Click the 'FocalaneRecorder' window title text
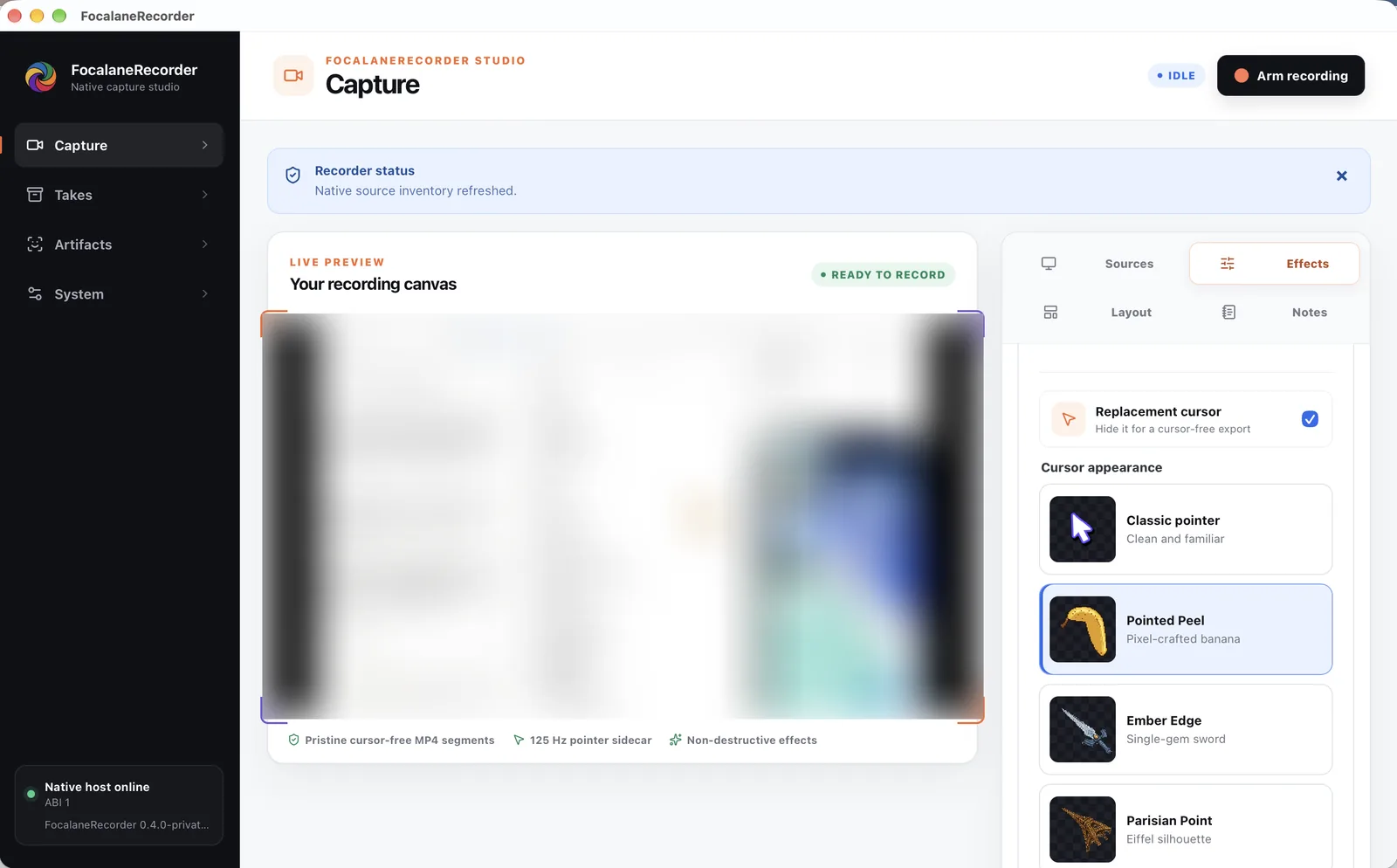Image resolution: width=1397 pixels, height=868 pixels. 137,16
